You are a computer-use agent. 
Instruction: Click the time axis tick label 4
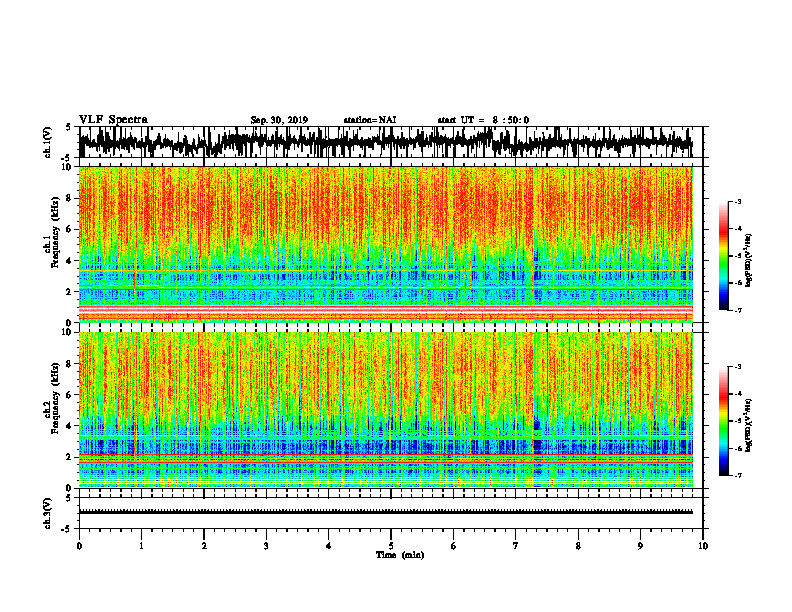coord(329,546)
